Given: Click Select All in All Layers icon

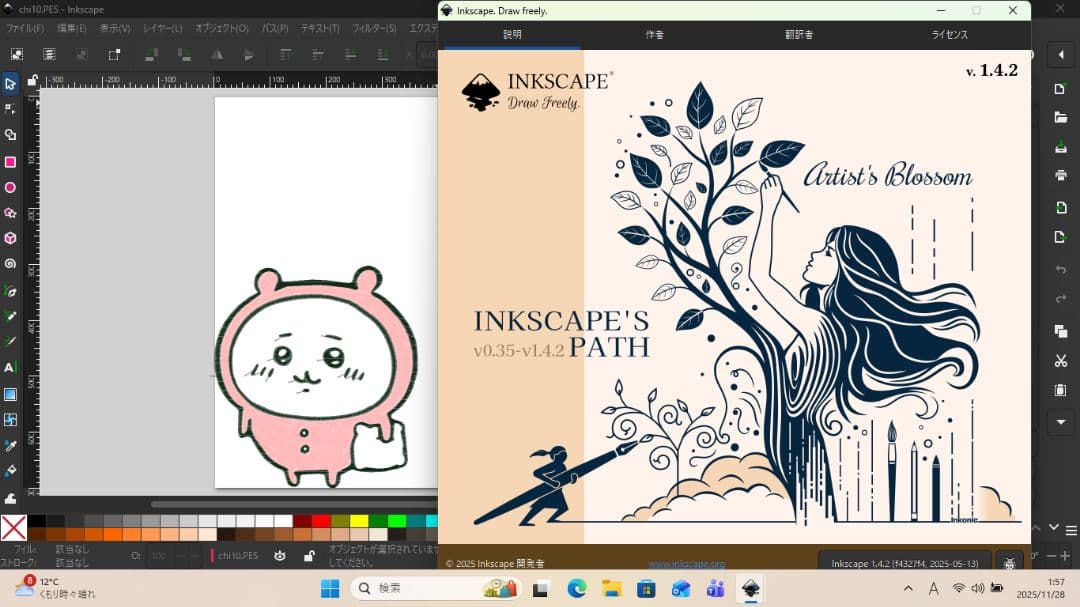Looking at the screenshot, I should (49, 54).
